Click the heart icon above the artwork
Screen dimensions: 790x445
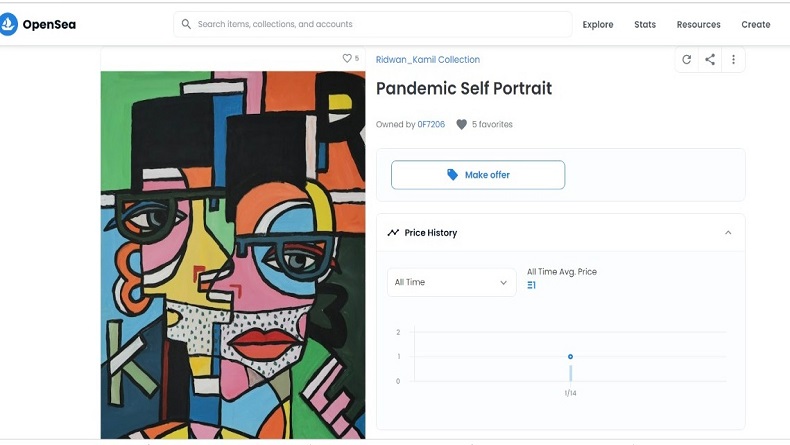pyautogui.click(x=347, y=59)
